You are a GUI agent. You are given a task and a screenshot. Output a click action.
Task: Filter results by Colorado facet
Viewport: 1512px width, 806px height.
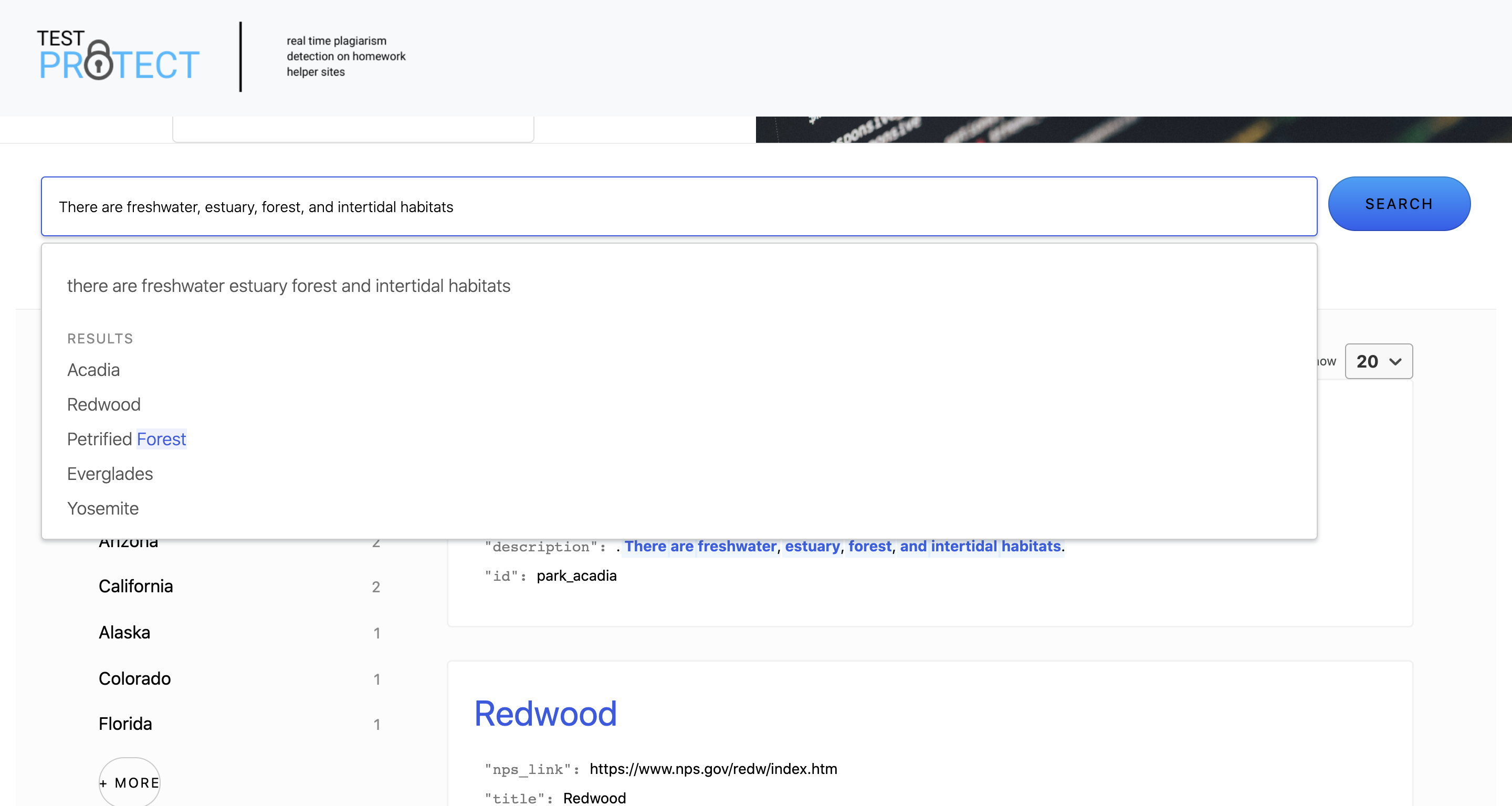[134, 678]
